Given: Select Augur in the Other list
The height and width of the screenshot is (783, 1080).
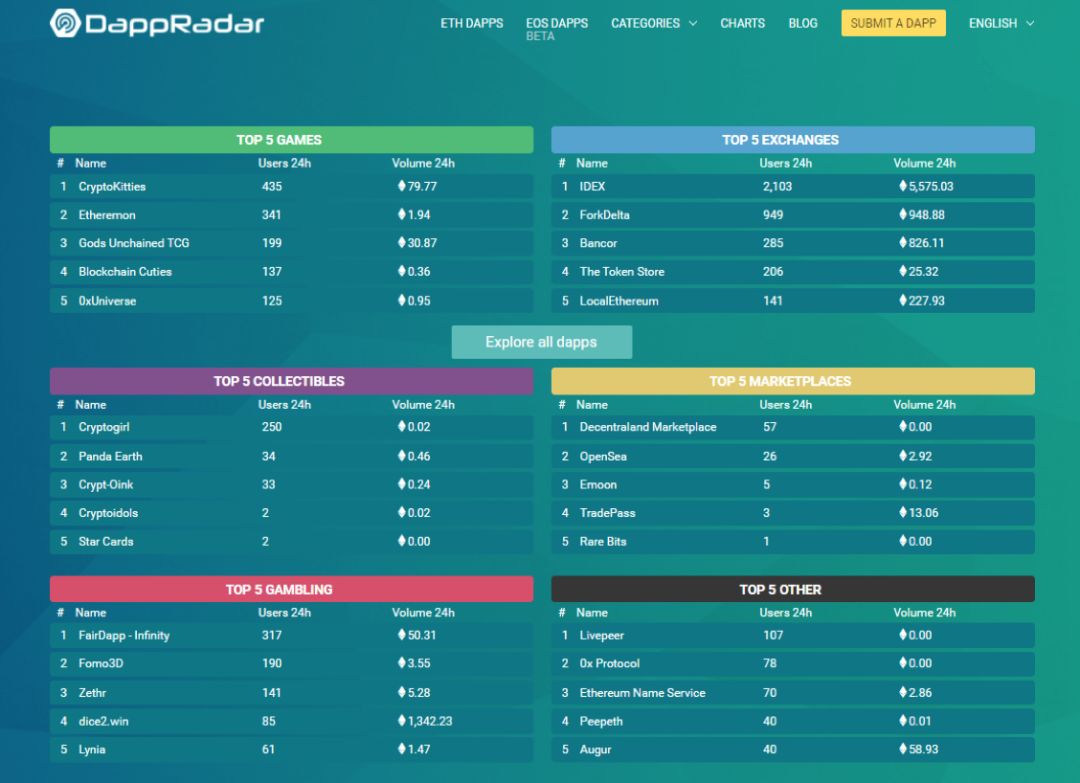Looking at the screenshot, I should [596, 750].
